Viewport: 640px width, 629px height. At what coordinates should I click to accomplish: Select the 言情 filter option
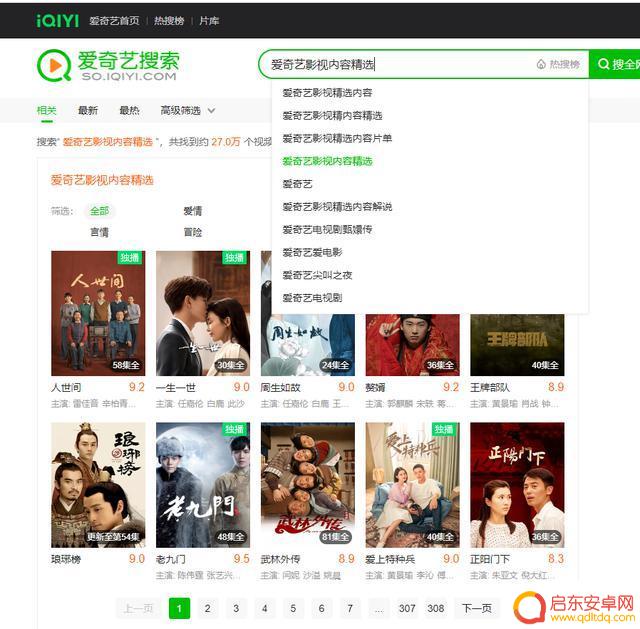(100, 232)
